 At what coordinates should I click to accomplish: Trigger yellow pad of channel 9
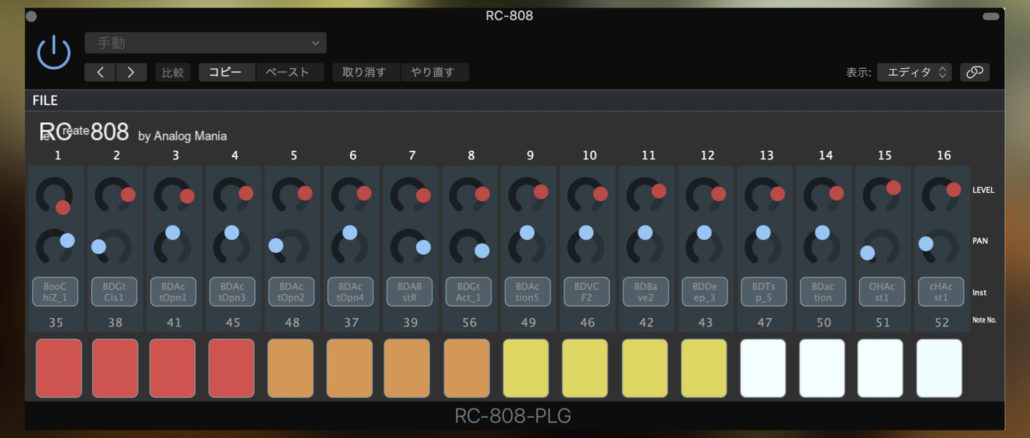click(526, 368)
